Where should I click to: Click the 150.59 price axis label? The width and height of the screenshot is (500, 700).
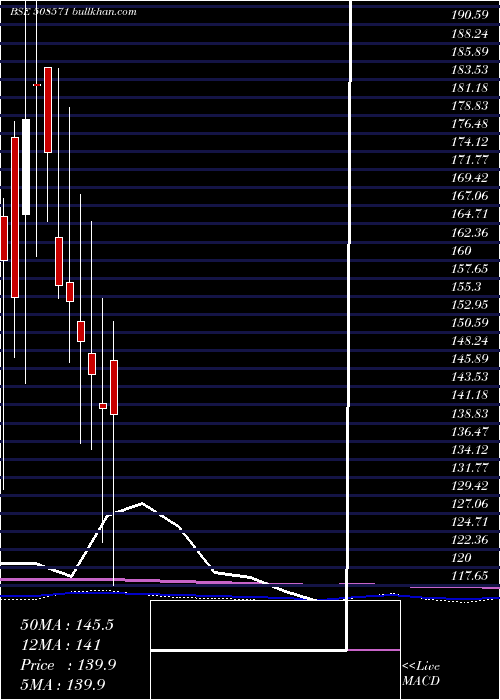(469, 322)
